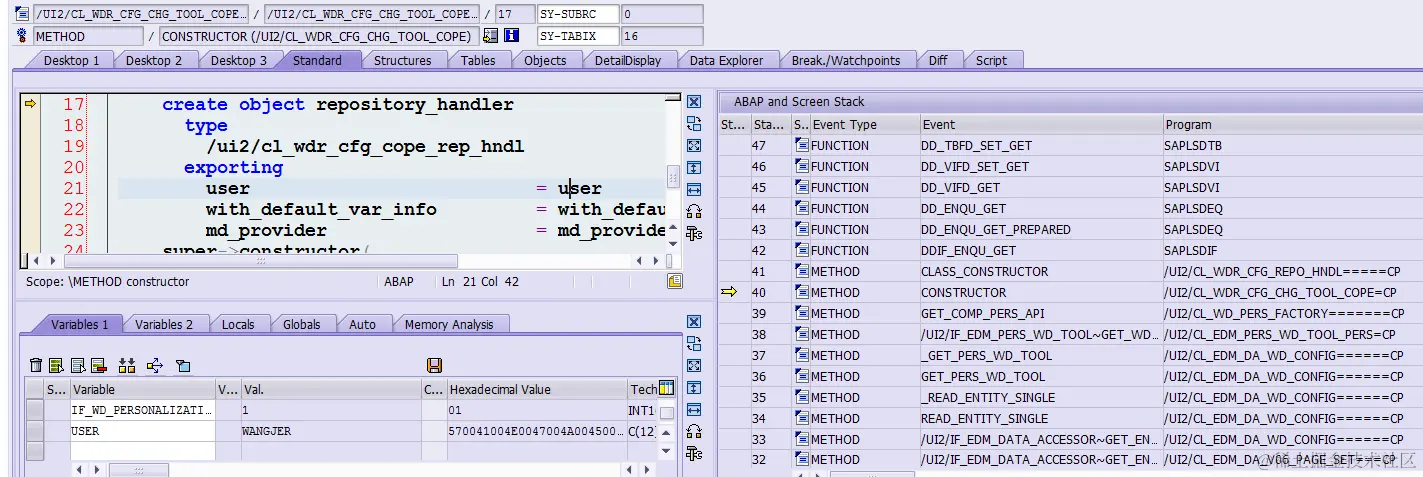1423x477 pixels.
Task: Click source code vertical scrollbar handle
Action: pyautogui.click(x=673, y=179)
